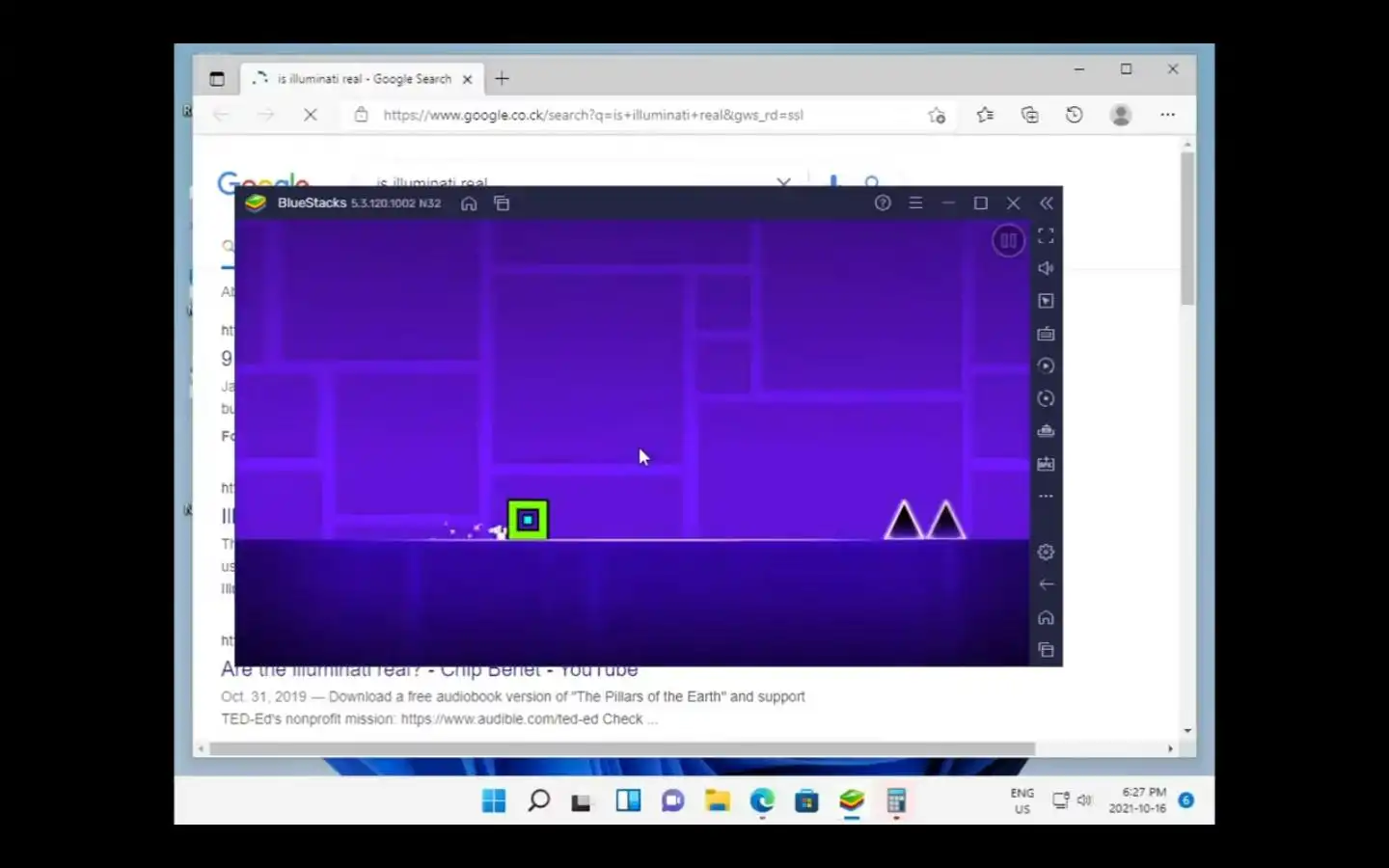Click the BlueStacks volume icon
The image size is (1389, 868).
tap(1046, 268)
